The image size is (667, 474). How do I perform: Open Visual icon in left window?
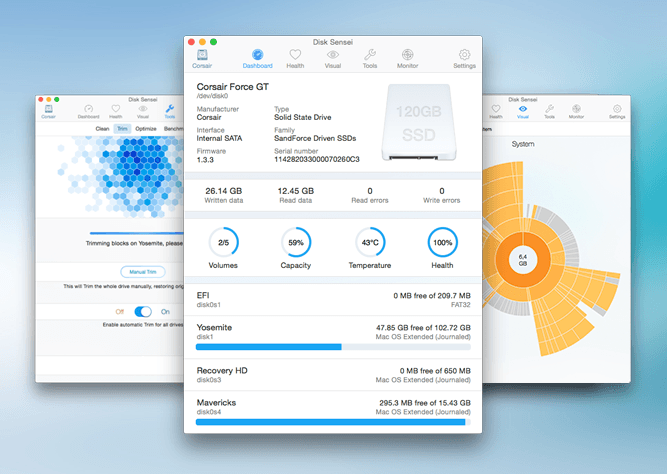coord(143,109)
